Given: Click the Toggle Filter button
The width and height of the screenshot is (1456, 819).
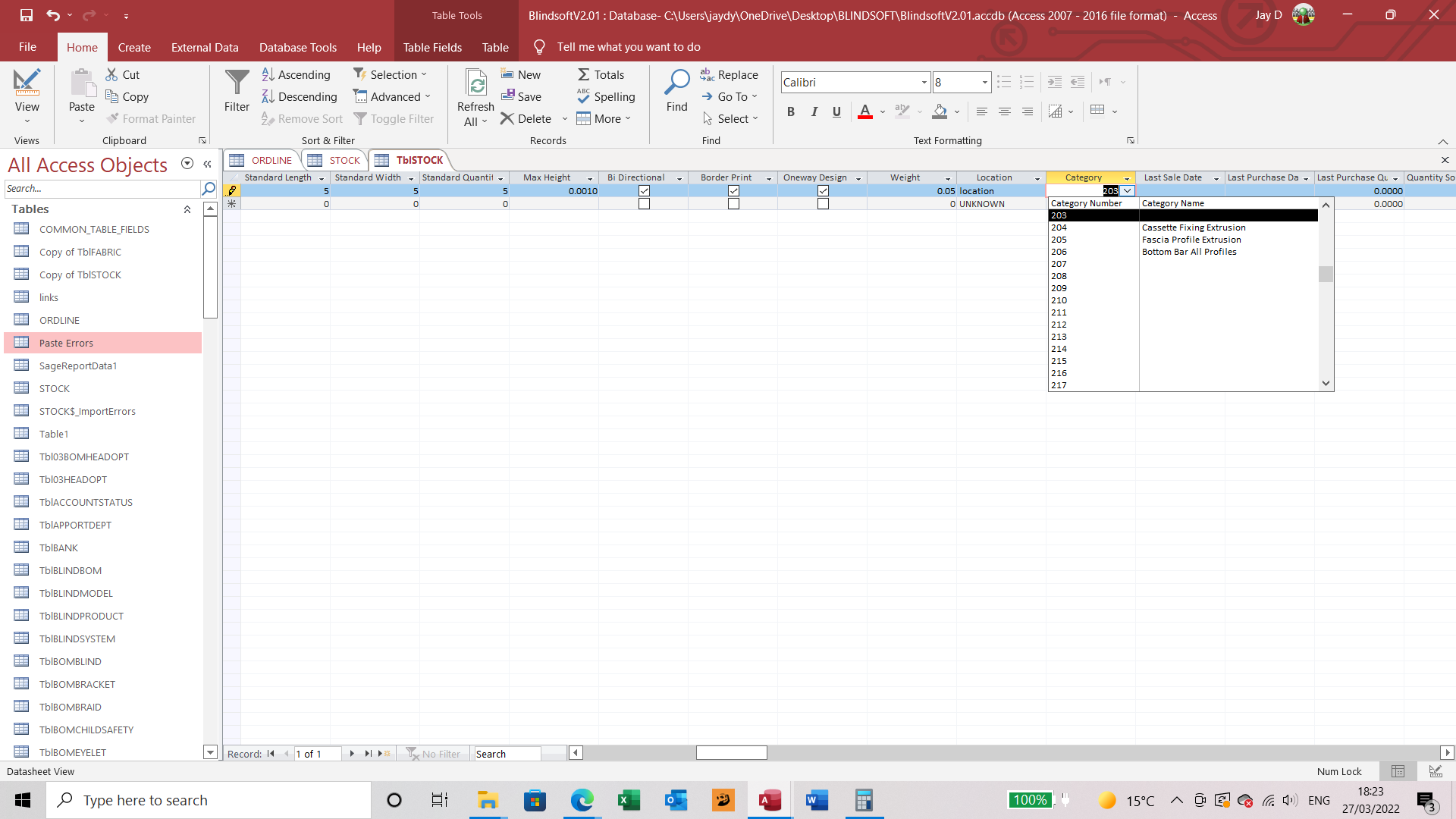Looking at the screenshot, I should [394, 118].
